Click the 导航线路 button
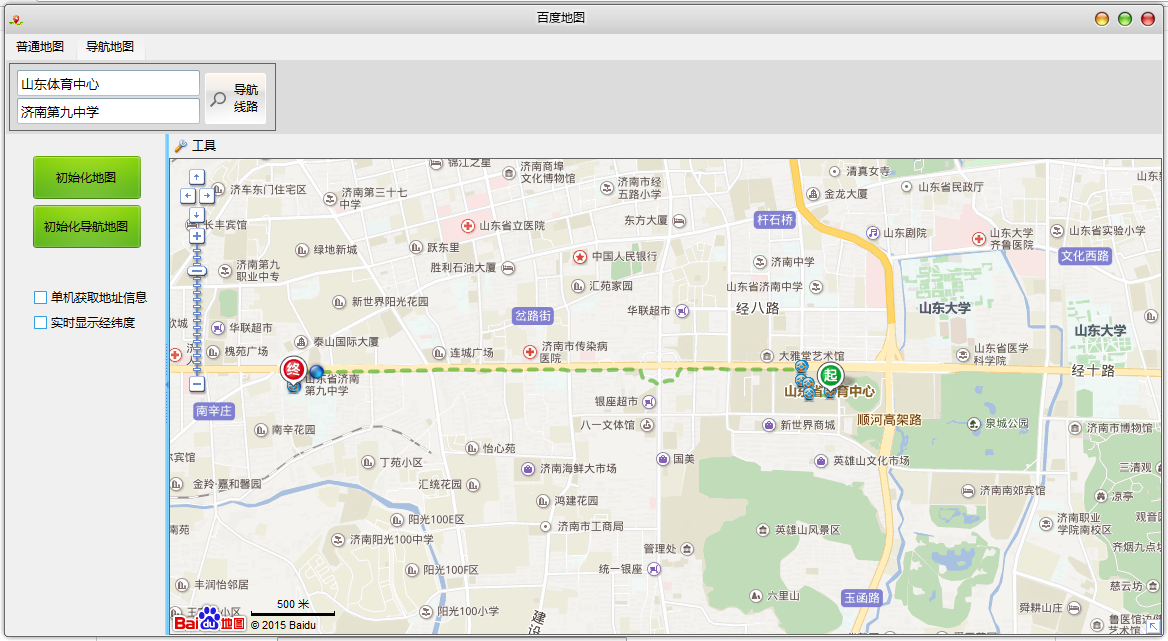 [235, 98]
